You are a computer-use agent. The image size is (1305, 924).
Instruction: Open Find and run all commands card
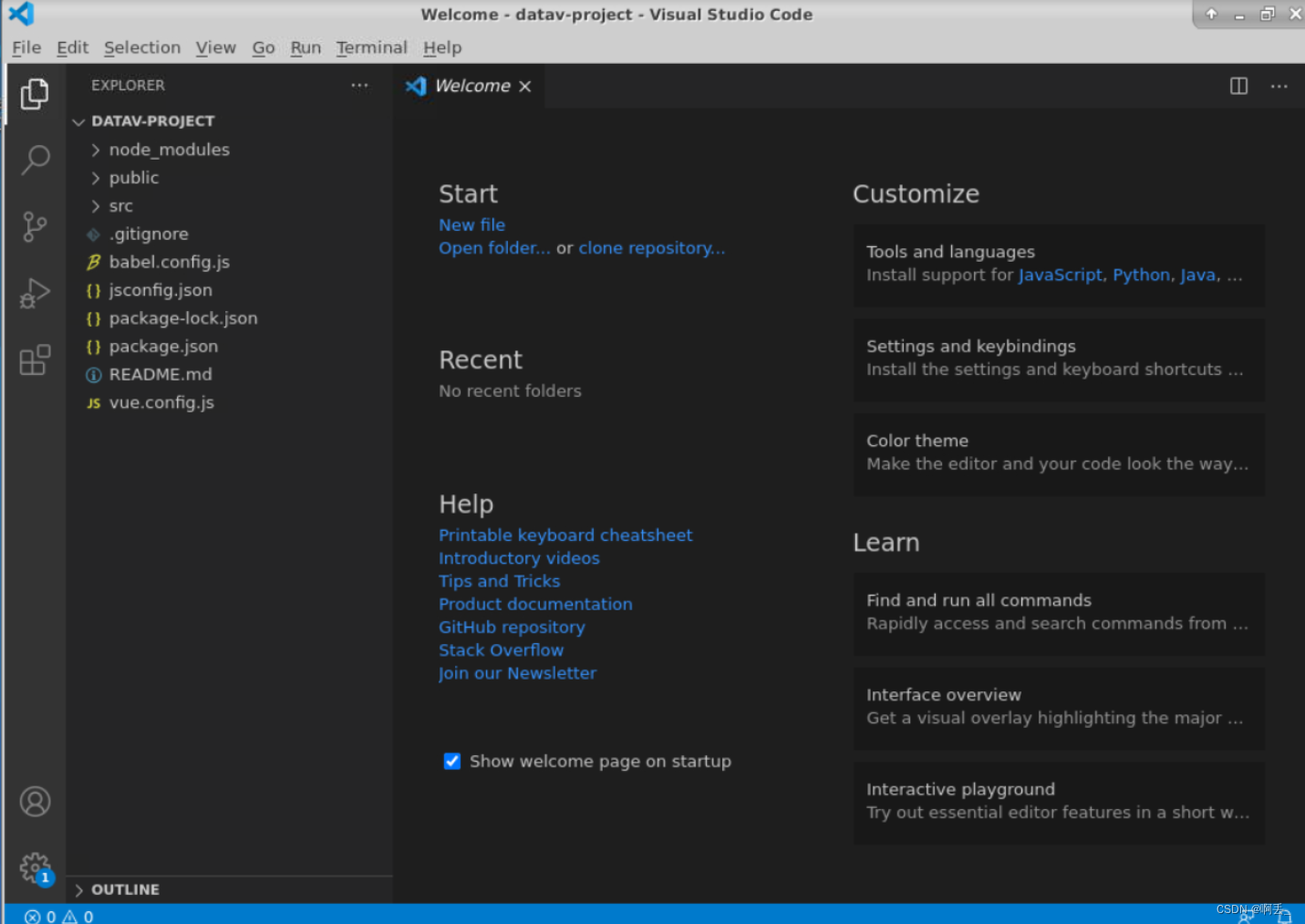click(x=1059, y=613)
